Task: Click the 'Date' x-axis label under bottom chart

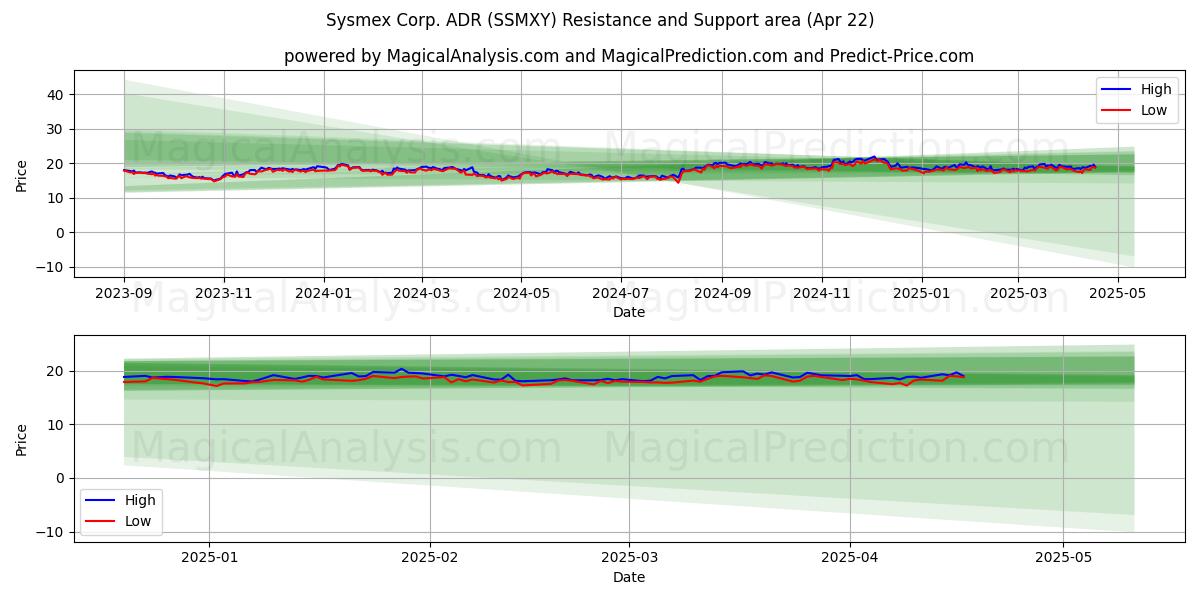Action: pyautogui.click(x=629, y=577)
